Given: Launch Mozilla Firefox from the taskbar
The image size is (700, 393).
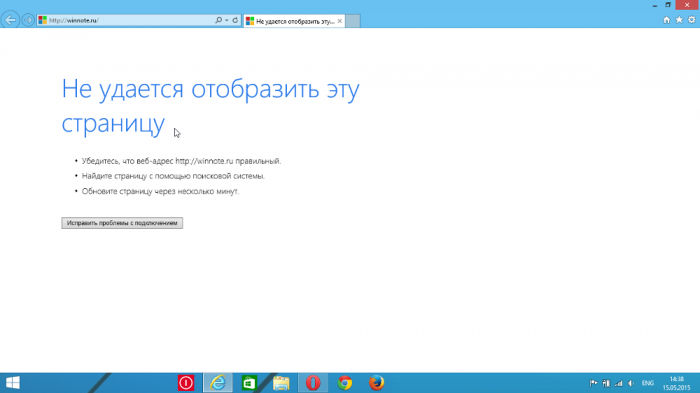Looking at the screenshot, I should [x=376, y=383].
